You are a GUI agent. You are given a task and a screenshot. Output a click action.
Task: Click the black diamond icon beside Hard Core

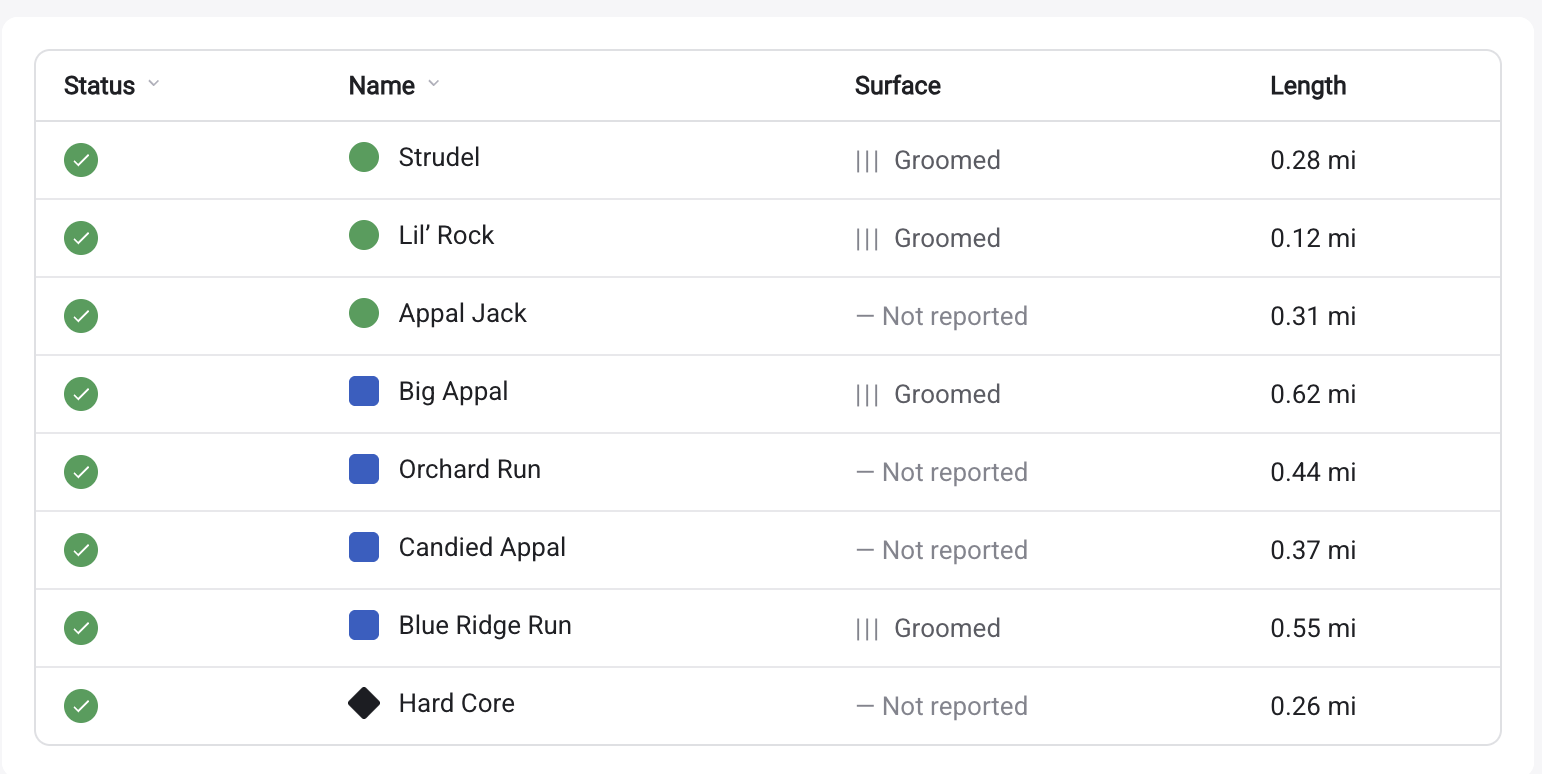pos(364,703)
